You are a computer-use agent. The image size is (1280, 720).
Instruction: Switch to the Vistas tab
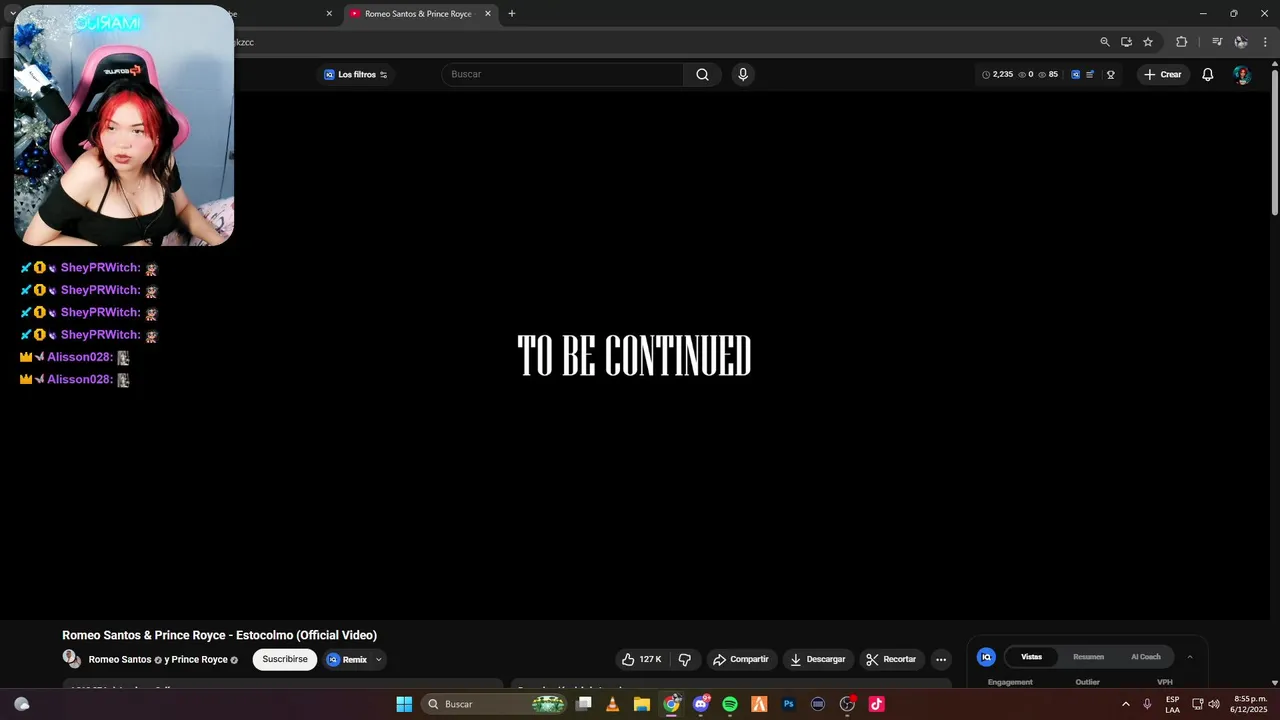coord(1031,657)
